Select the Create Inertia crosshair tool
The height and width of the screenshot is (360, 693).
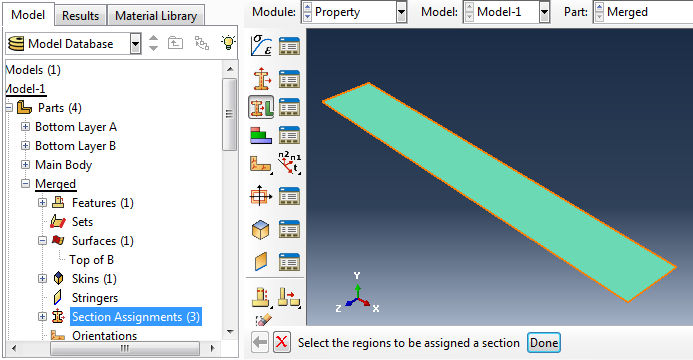pos(261,196)
